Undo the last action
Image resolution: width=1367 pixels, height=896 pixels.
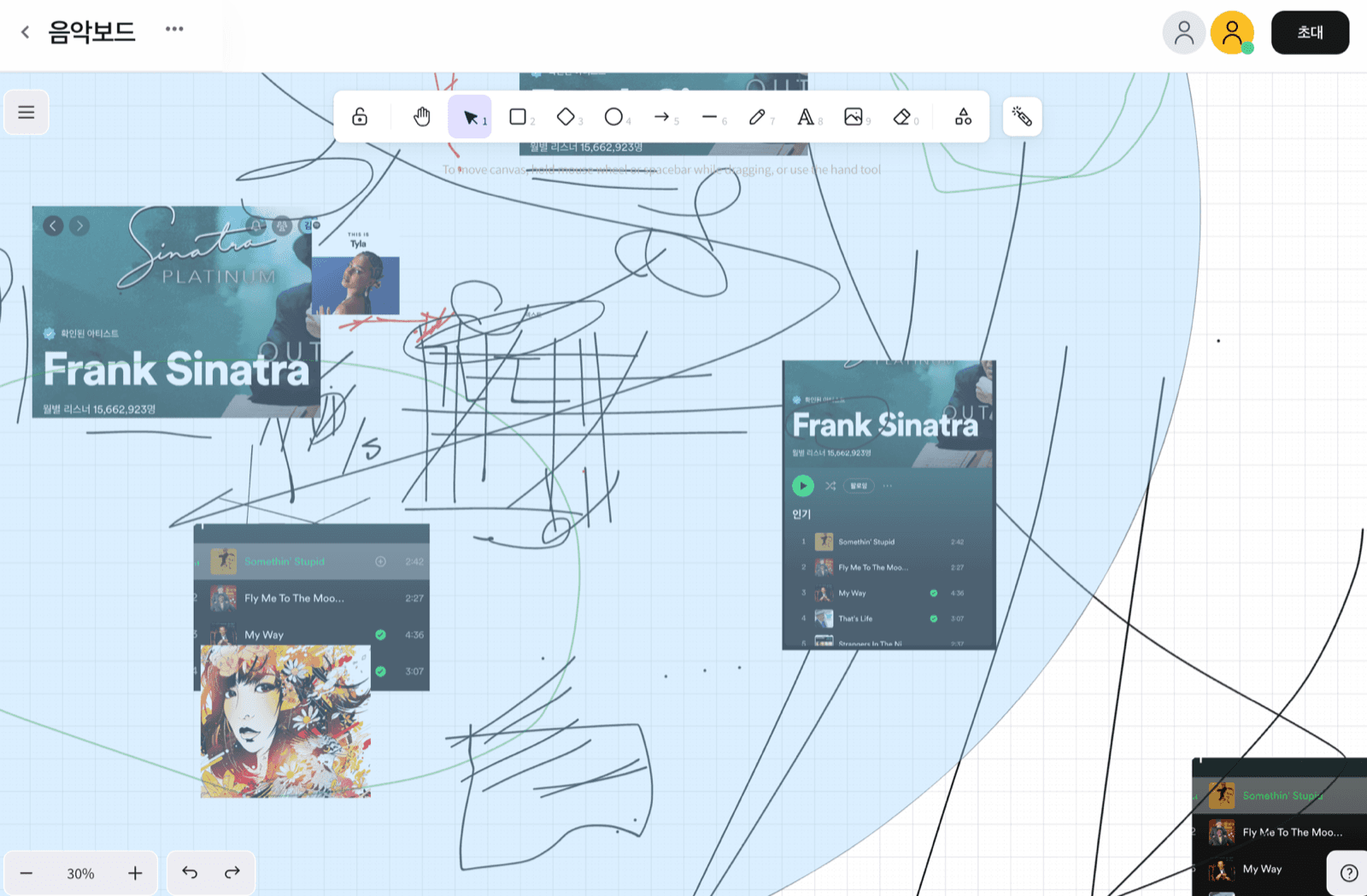[190, 873]
